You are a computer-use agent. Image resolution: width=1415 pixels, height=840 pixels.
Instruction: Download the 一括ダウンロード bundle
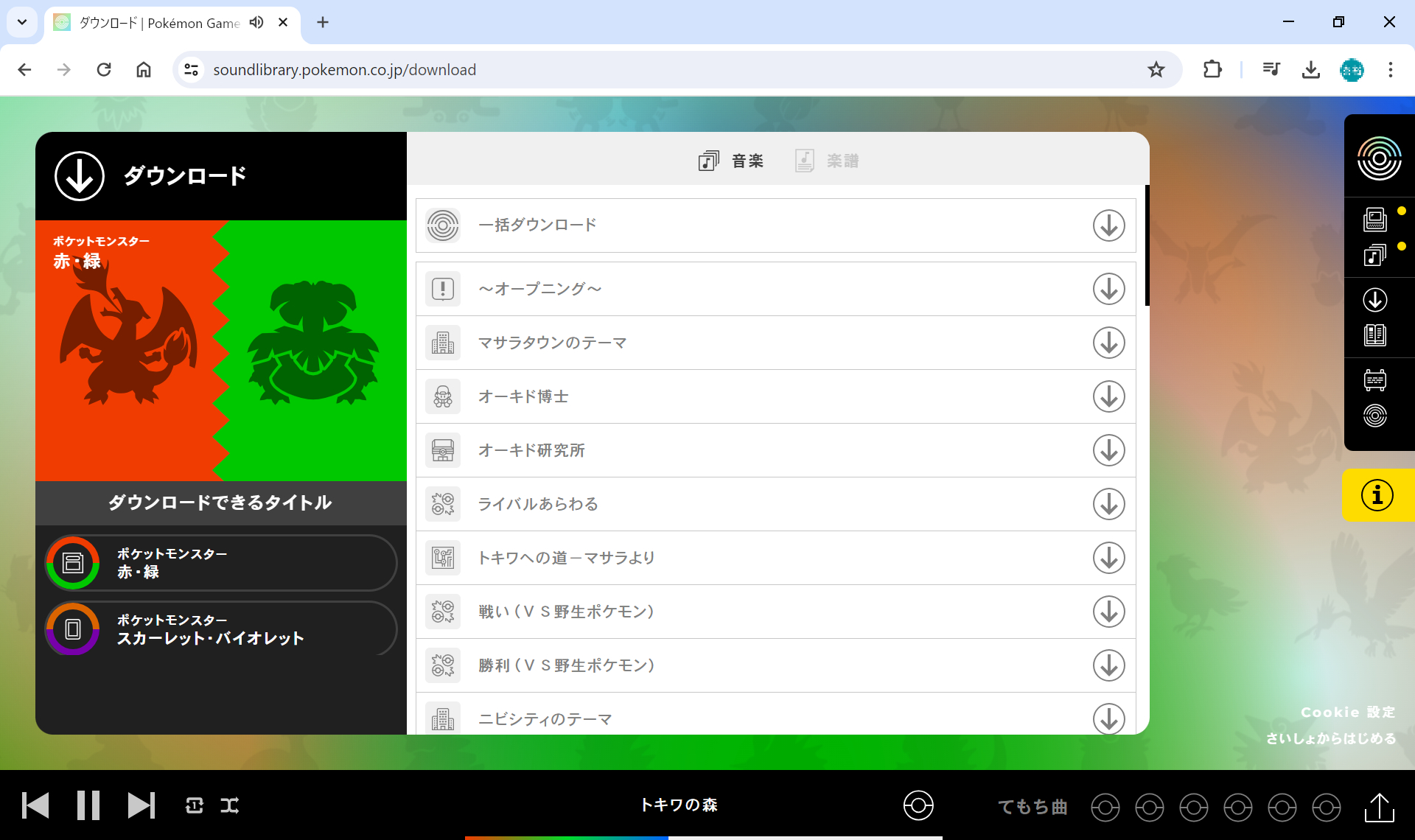pos(1108,225)
